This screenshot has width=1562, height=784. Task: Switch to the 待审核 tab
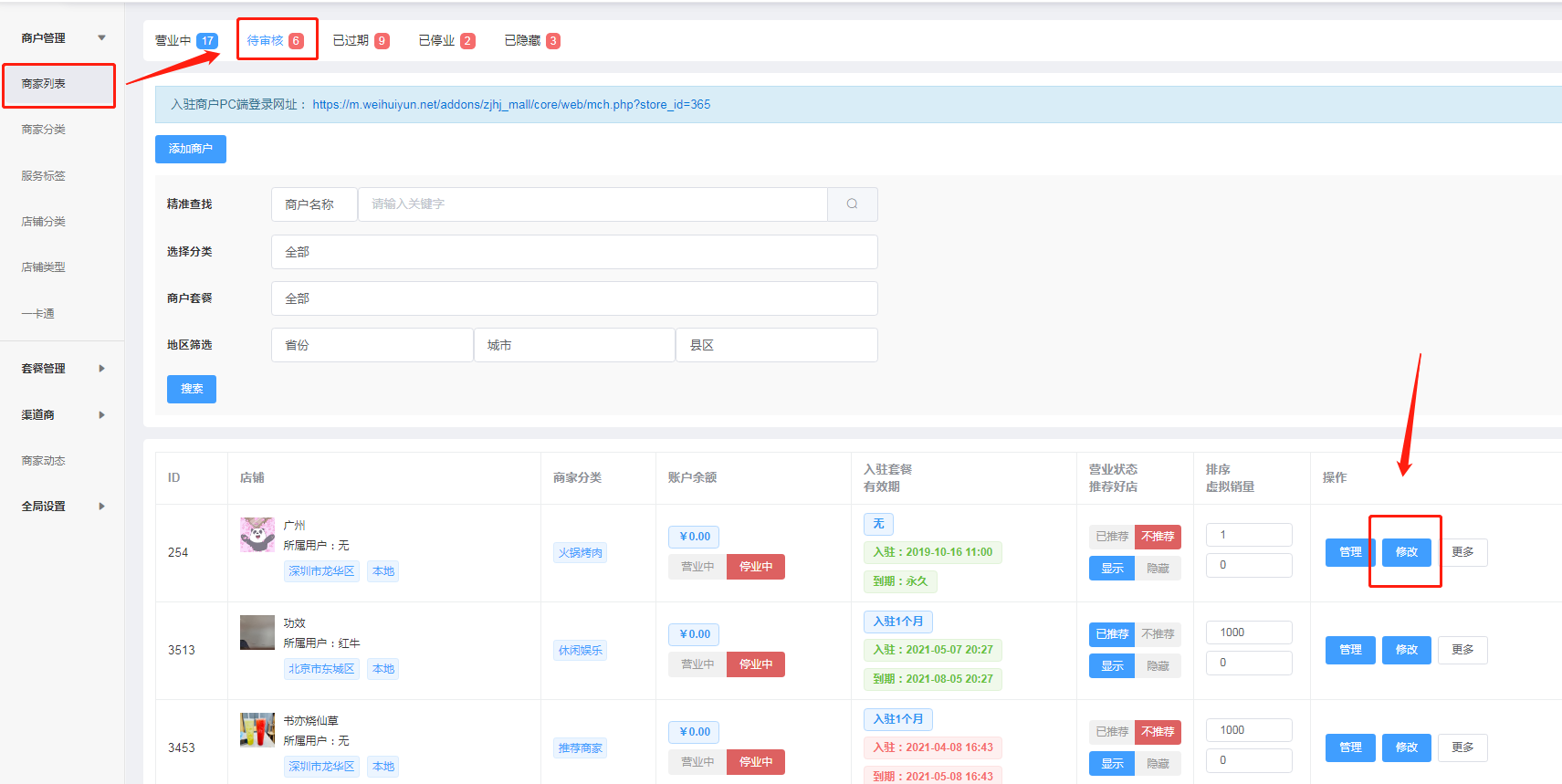point(276,40)
